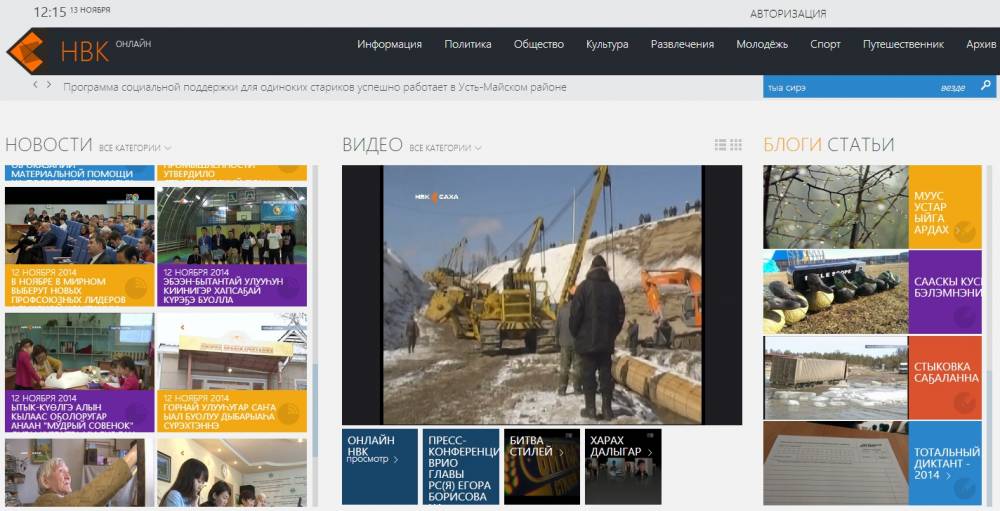Expand news 'Все категории' dropdown

135,148
